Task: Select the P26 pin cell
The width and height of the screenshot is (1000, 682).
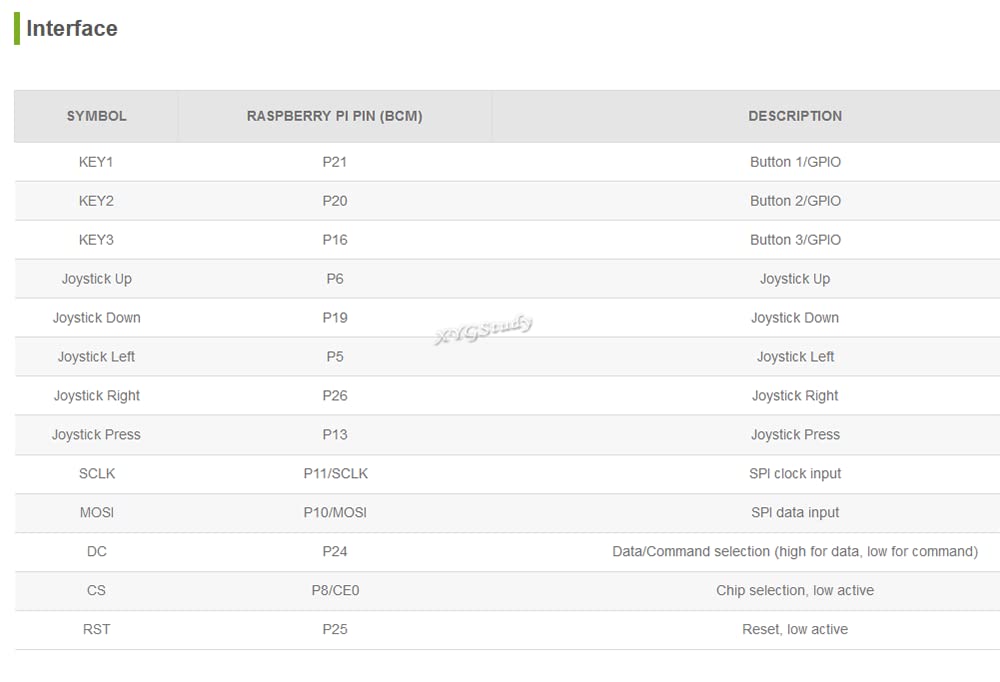Action: 335,396
